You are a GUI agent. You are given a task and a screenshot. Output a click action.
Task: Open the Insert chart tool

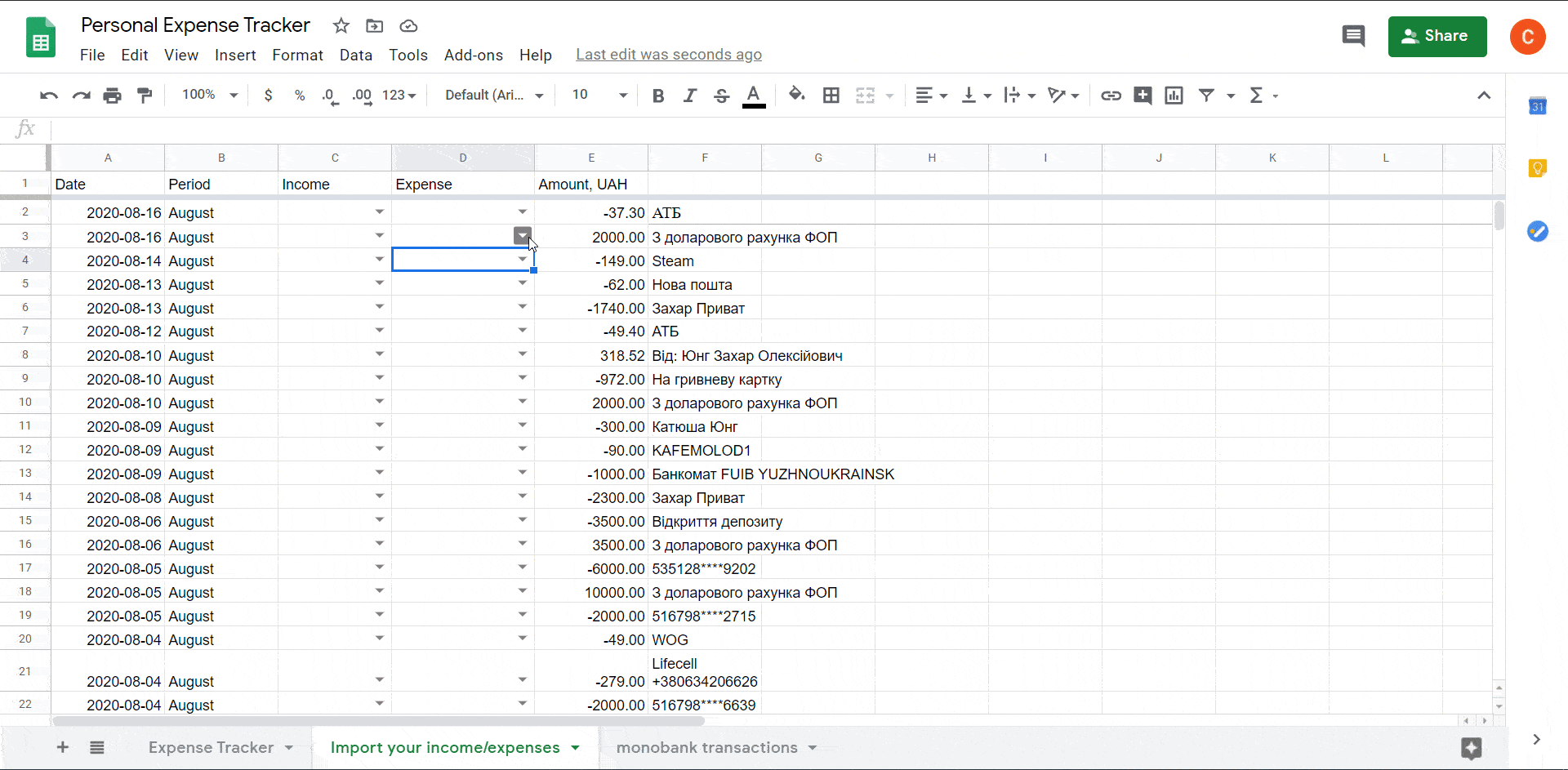pyautogui.click(x=1174, y=95)
